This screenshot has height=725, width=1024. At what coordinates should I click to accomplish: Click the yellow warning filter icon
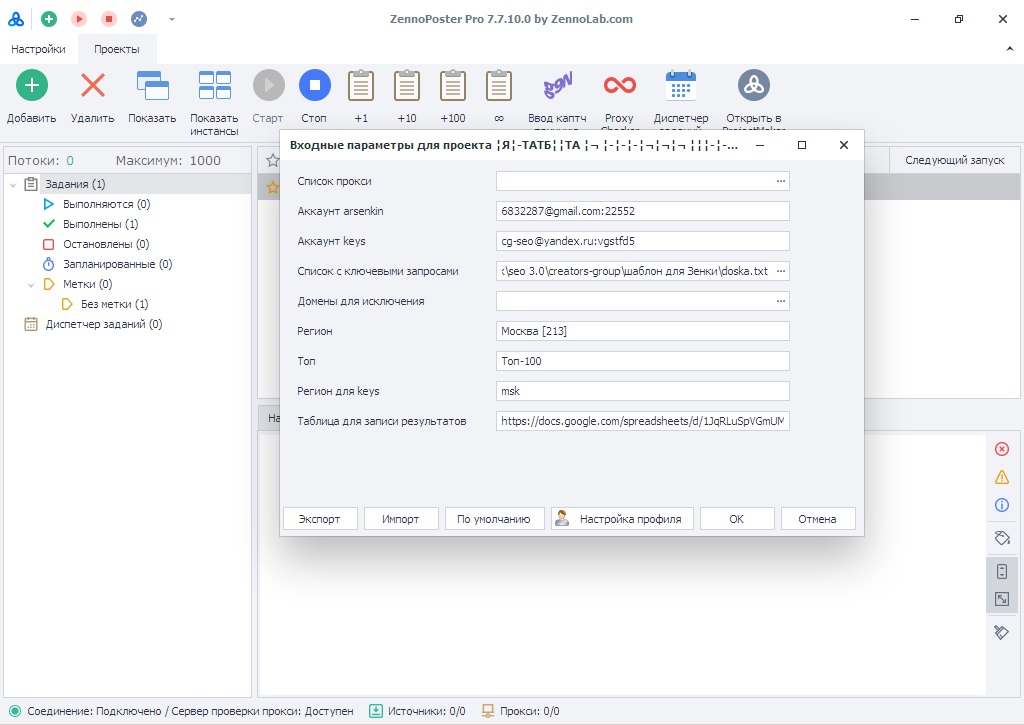tap(1002, 477)
